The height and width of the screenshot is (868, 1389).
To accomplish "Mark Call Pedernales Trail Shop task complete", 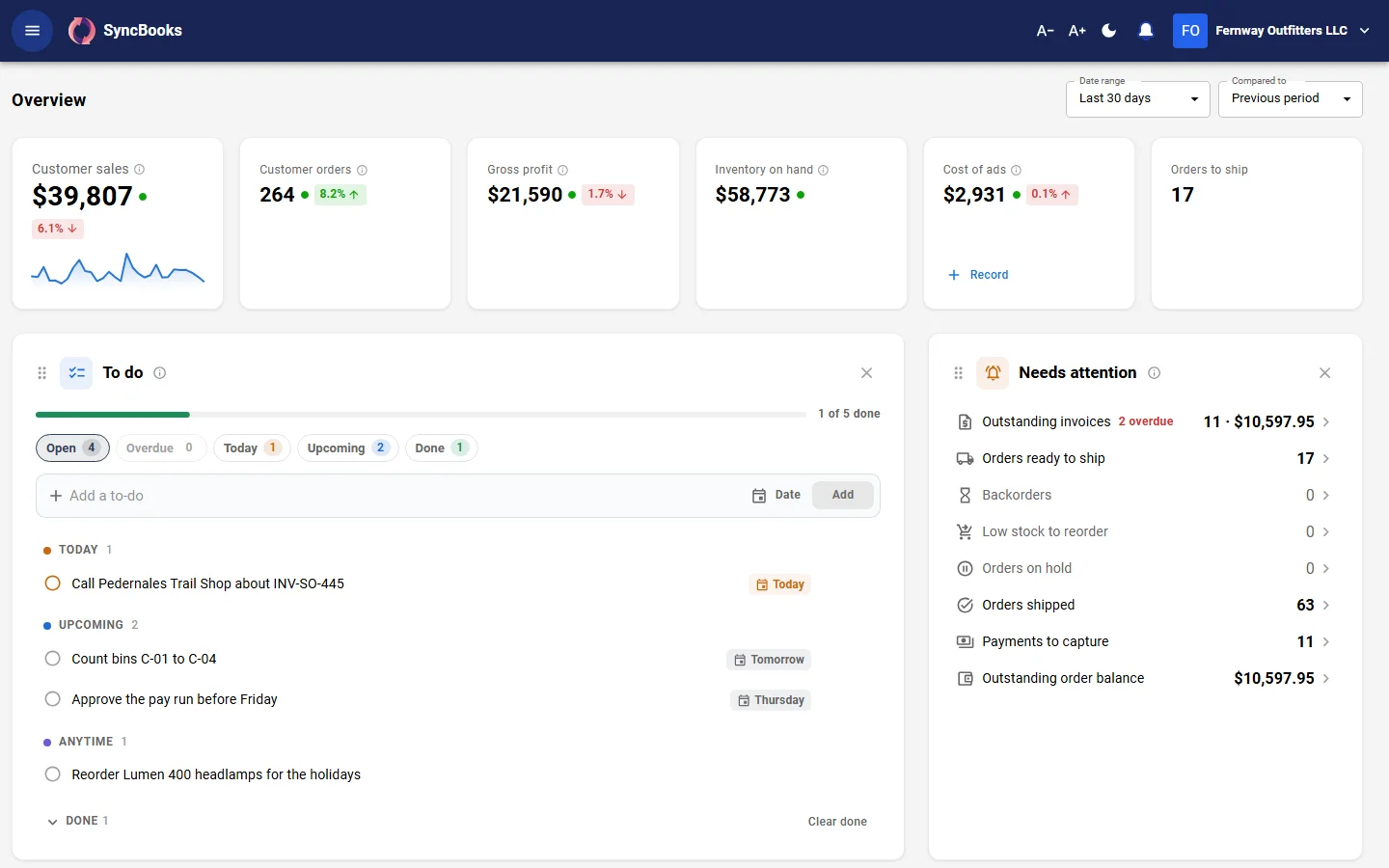I will coord(53,583).
